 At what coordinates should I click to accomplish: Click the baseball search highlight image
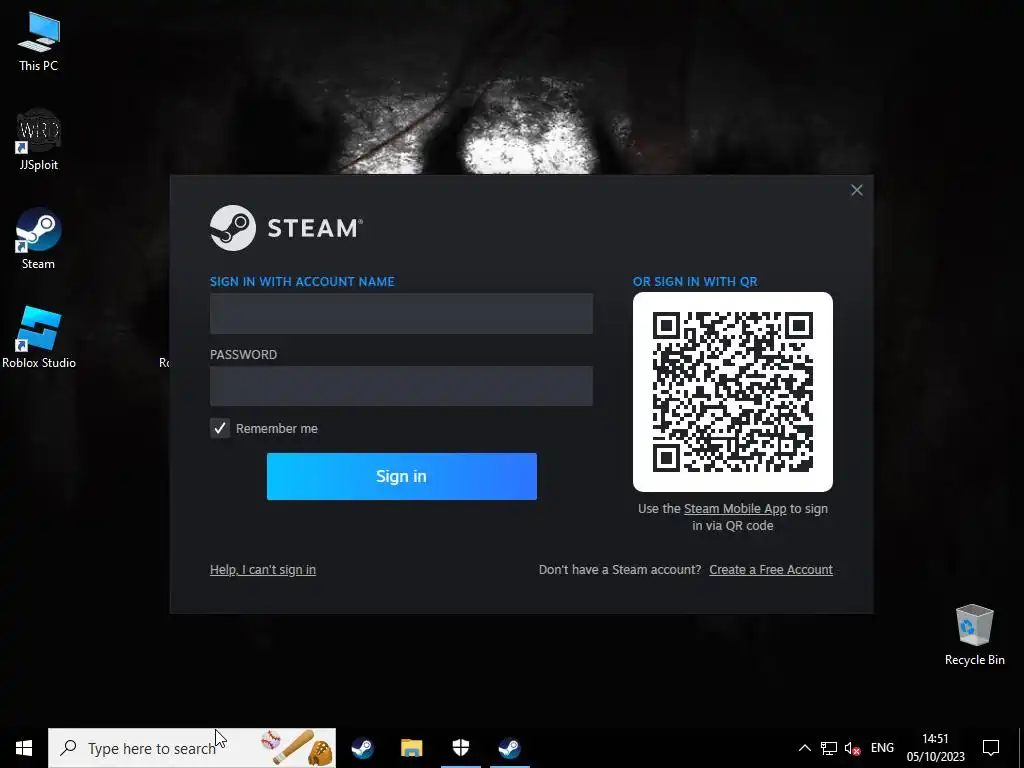[296, 747]
